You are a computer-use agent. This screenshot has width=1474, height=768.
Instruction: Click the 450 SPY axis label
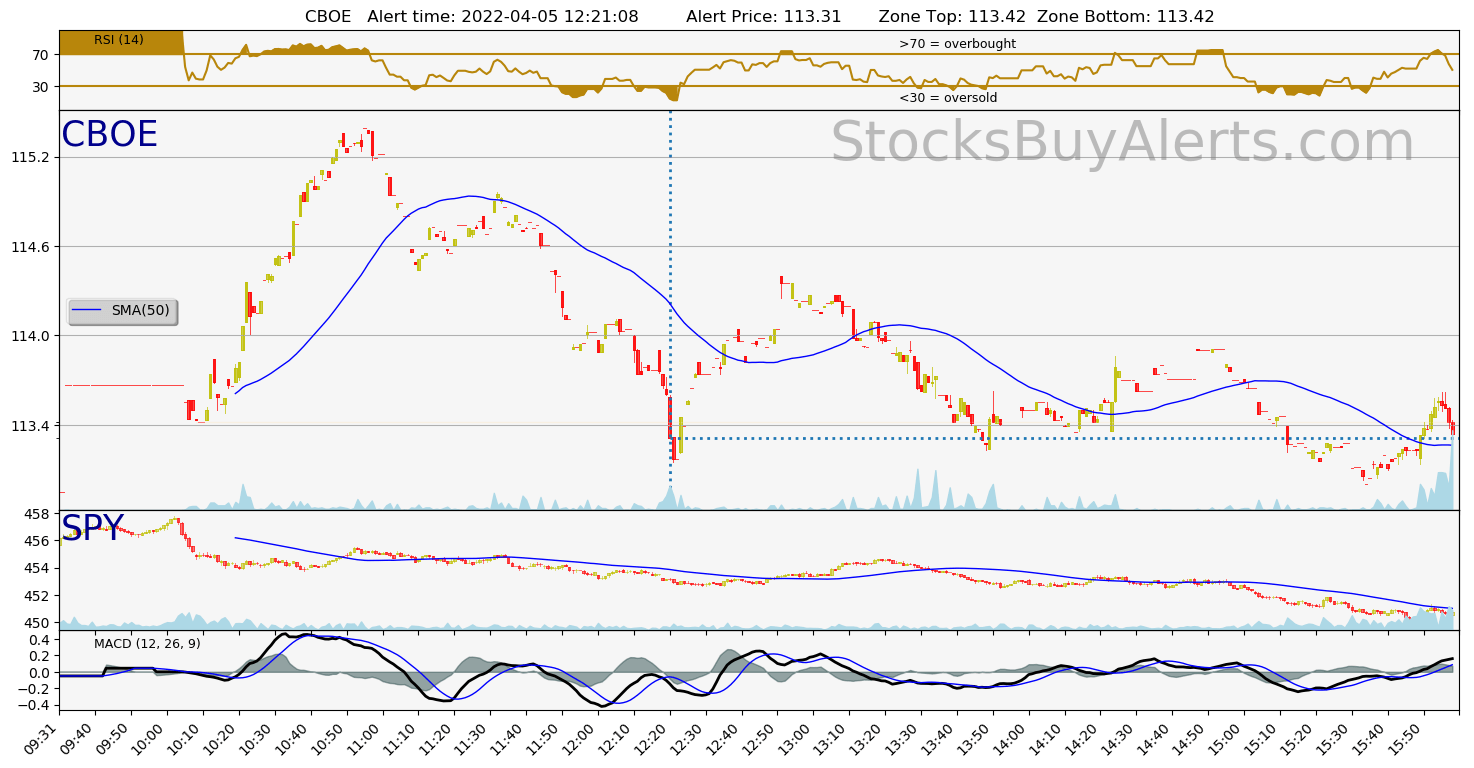pyautogui.click(x=38, y=623)
